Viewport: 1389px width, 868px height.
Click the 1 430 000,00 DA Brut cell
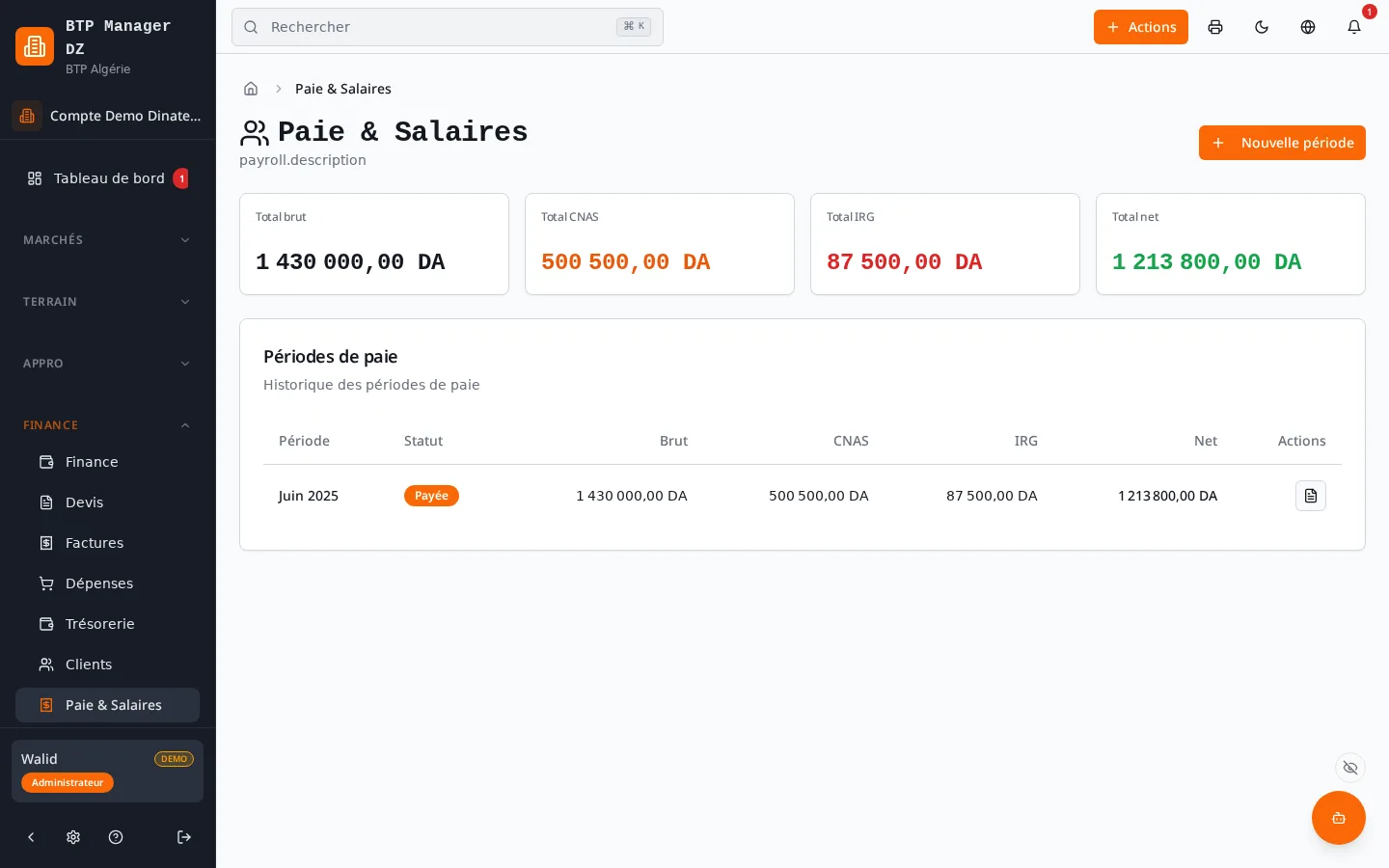click(632, 496)
